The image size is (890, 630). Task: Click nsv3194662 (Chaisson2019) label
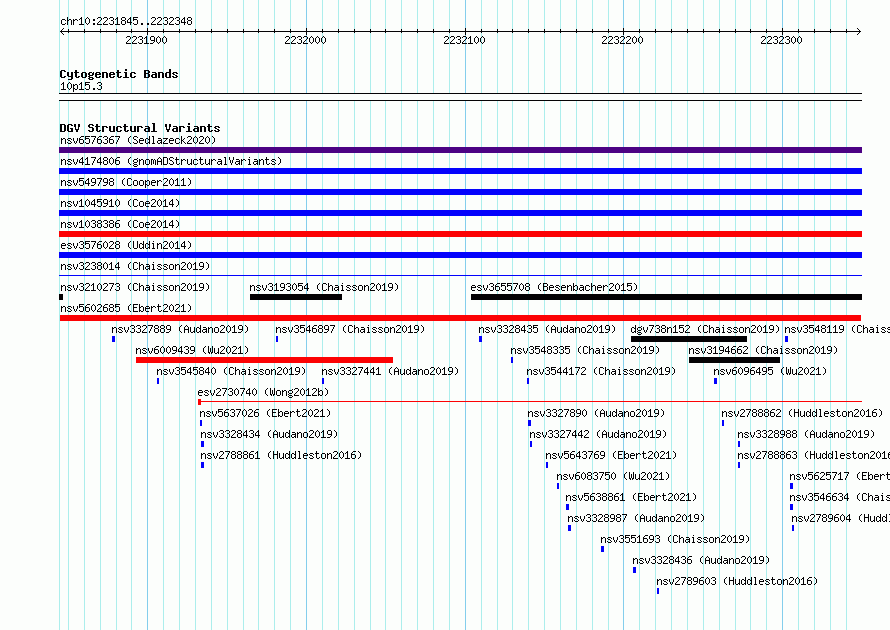[x=763, y=350]
